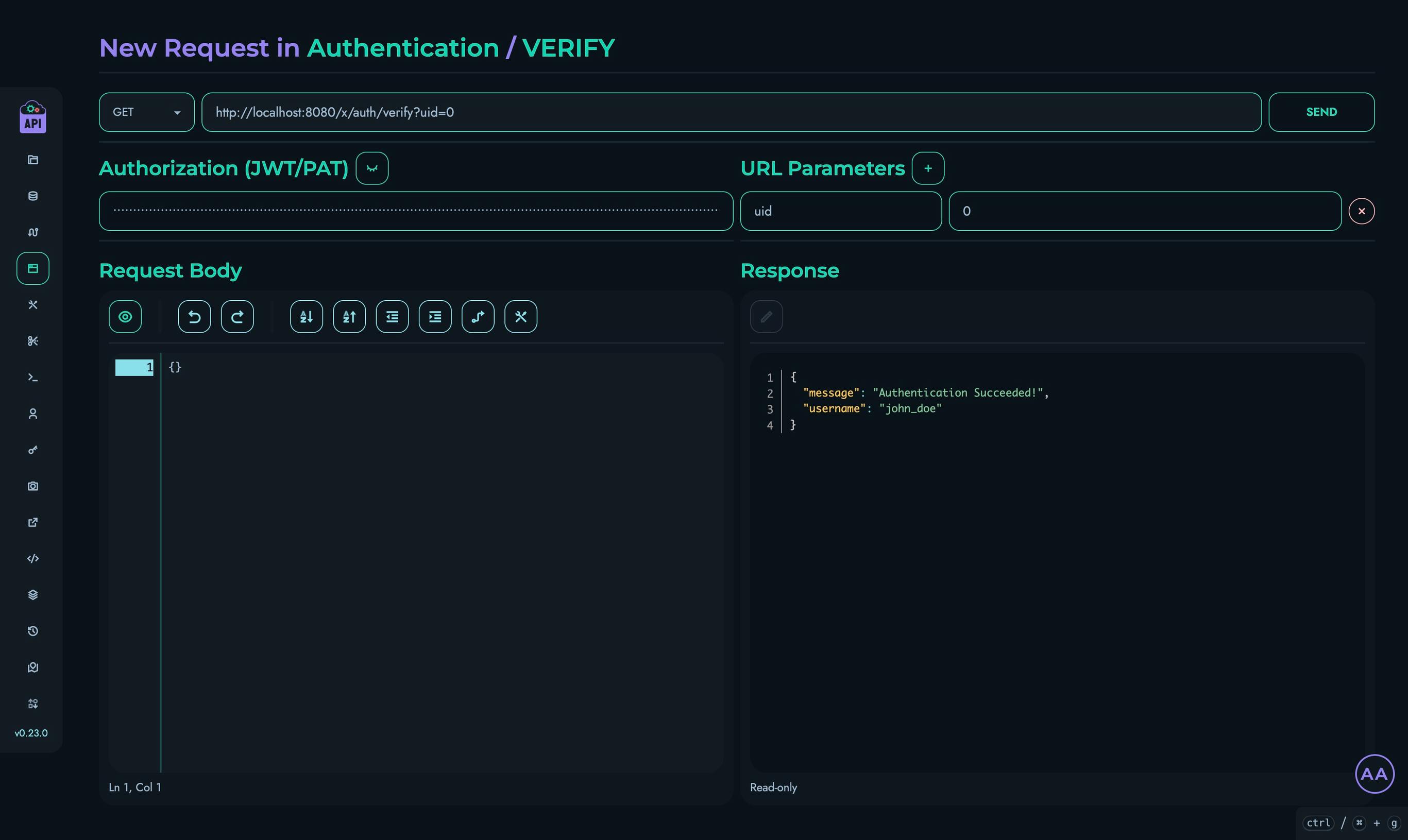Click inside the Request Body editor at {}

click(x=175, y=367)
